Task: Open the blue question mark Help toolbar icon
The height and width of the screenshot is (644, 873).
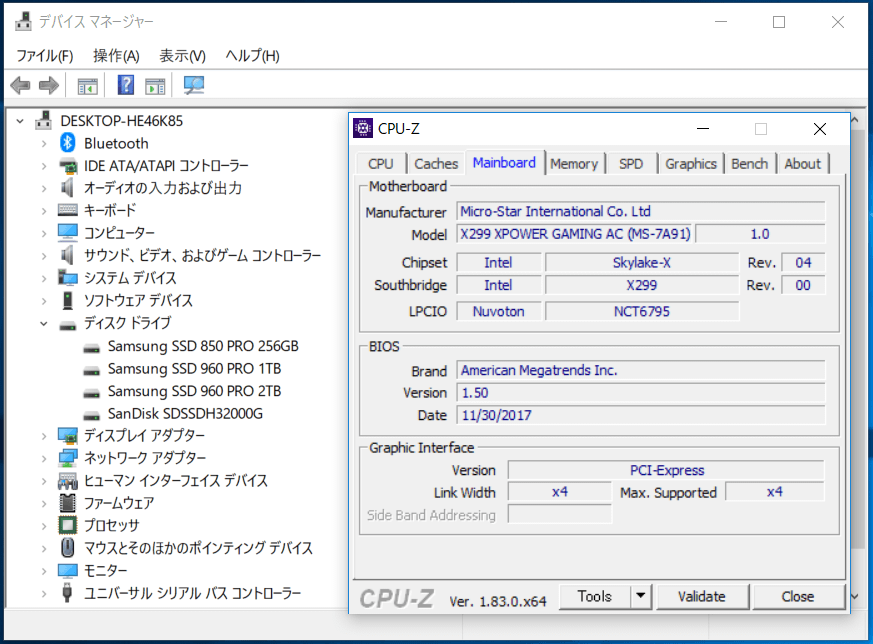Action: (126, 85)
